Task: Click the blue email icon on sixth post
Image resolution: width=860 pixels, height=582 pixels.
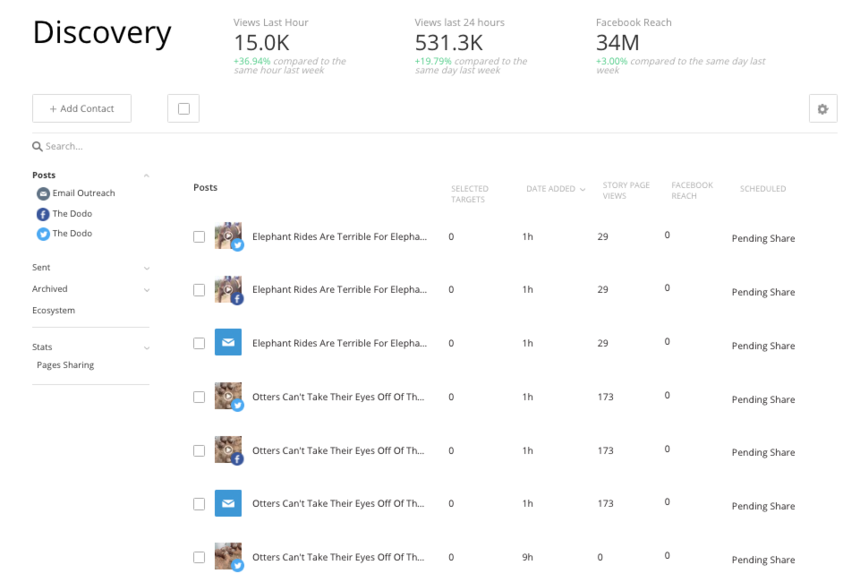Action: [x=228, y=503]
